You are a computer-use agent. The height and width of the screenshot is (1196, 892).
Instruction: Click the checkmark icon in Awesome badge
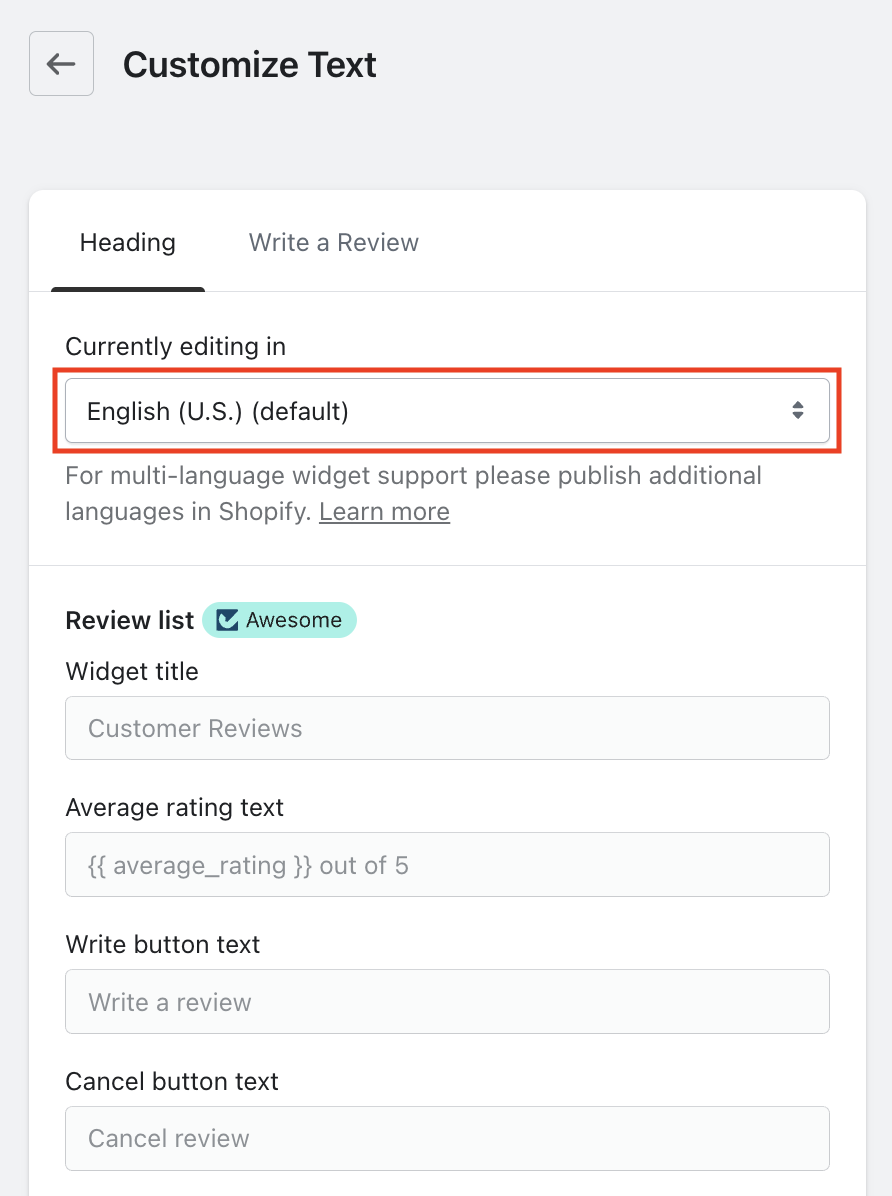click(x=228, y=620)
